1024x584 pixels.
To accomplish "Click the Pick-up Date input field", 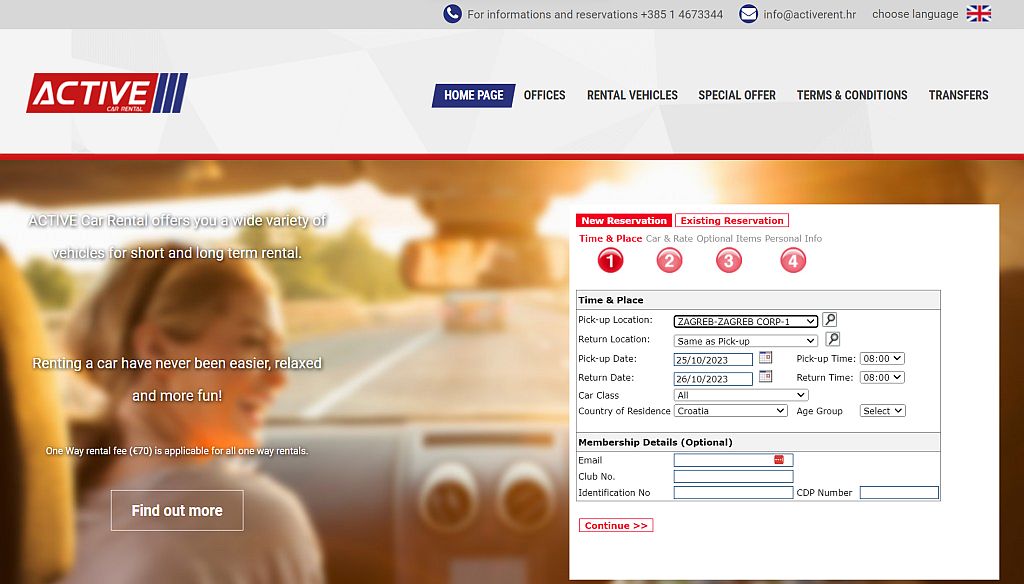I will pyautogui.click(x=713, y=360).
